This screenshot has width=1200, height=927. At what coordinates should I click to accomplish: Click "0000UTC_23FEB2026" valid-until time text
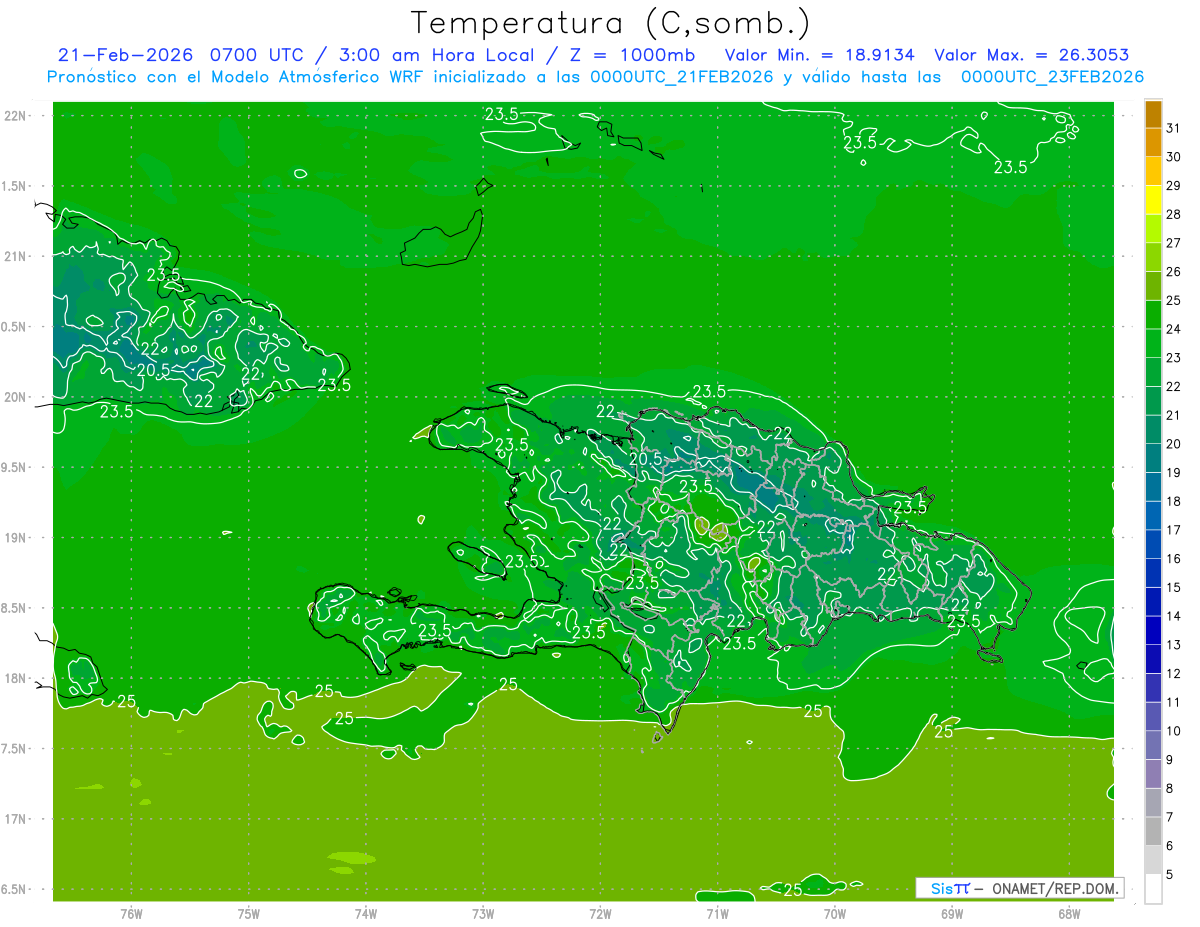pos(1052,77)
